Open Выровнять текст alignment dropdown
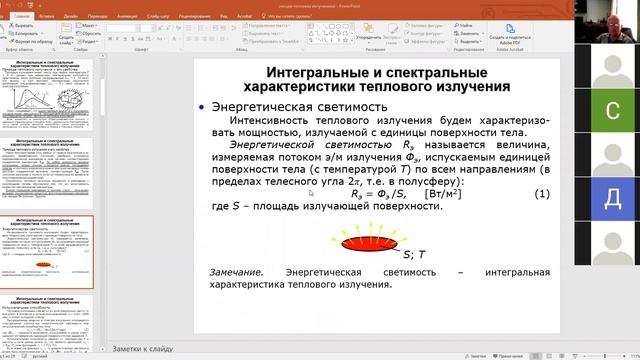 [262, 33]
